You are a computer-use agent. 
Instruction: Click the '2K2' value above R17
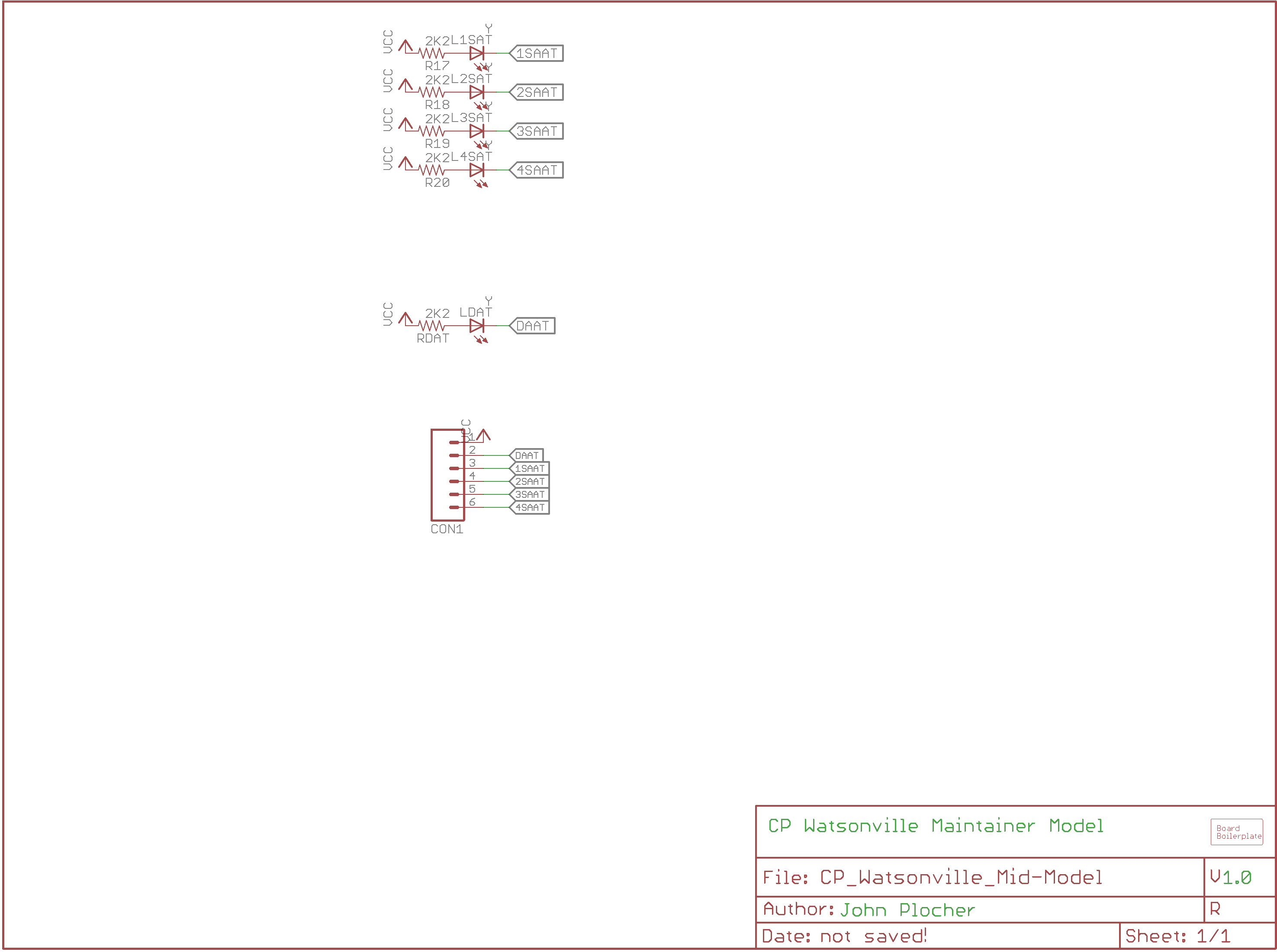pos(437,41)
